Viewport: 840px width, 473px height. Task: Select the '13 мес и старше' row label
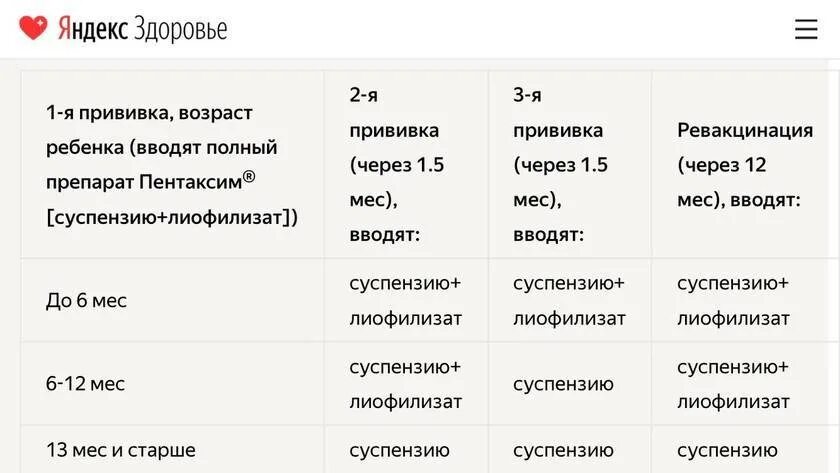point(121,450)
